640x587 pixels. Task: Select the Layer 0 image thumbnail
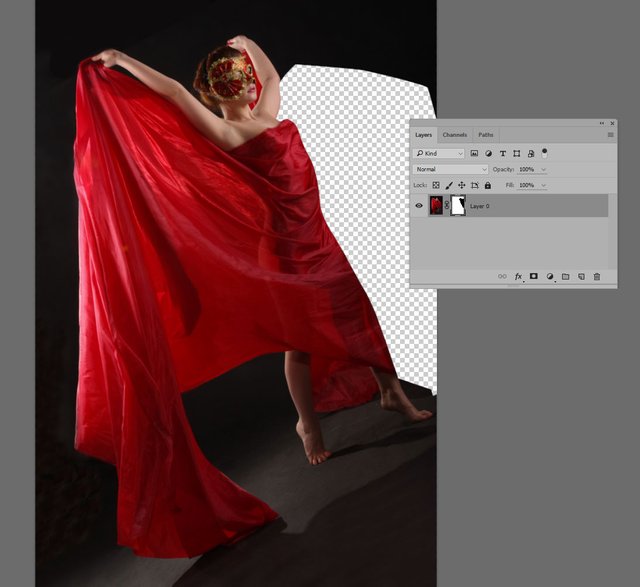pyautogui.click(x=436, y=205)
